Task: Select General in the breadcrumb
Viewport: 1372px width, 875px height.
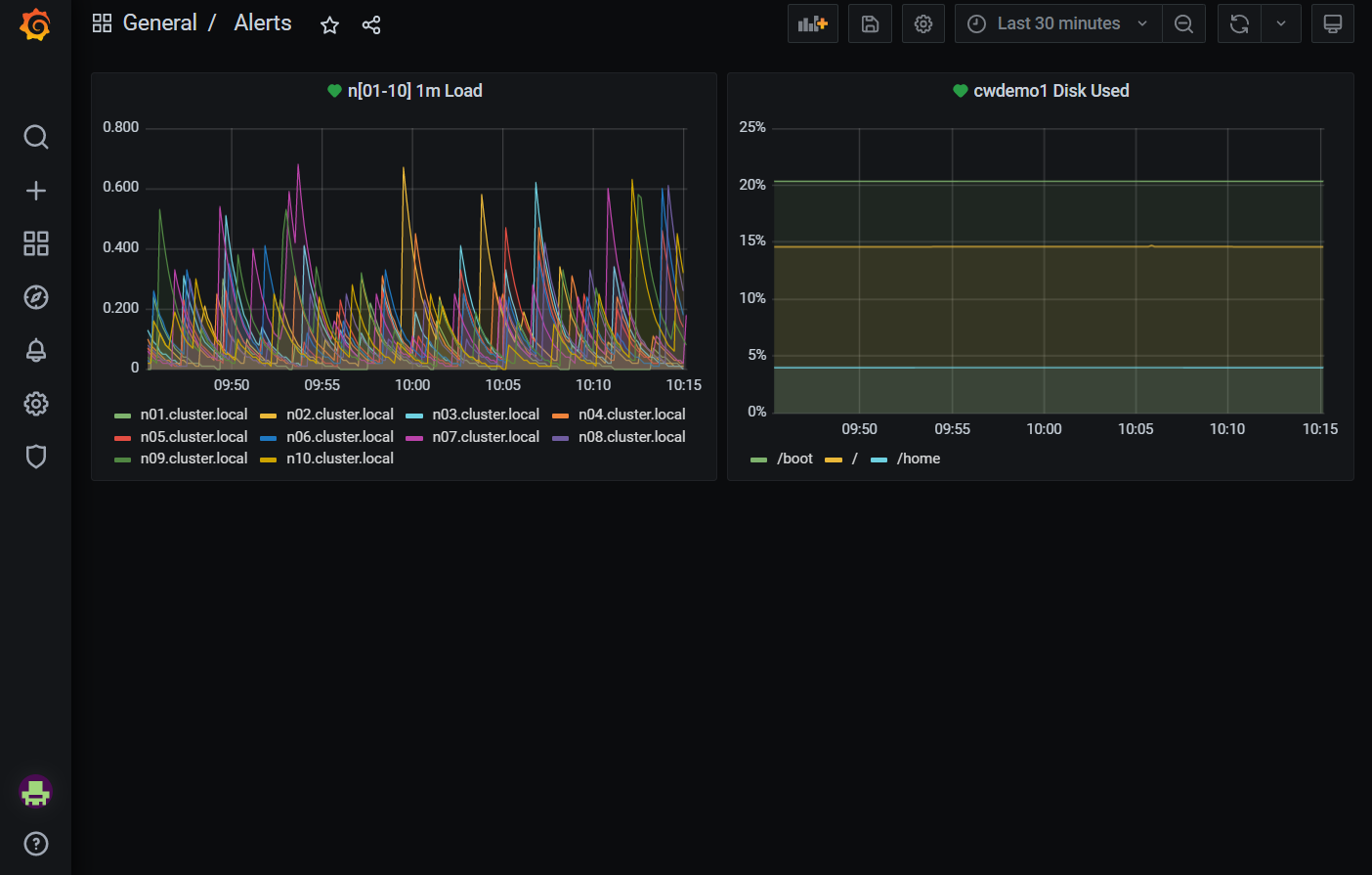Action: [x=160, y=22]
